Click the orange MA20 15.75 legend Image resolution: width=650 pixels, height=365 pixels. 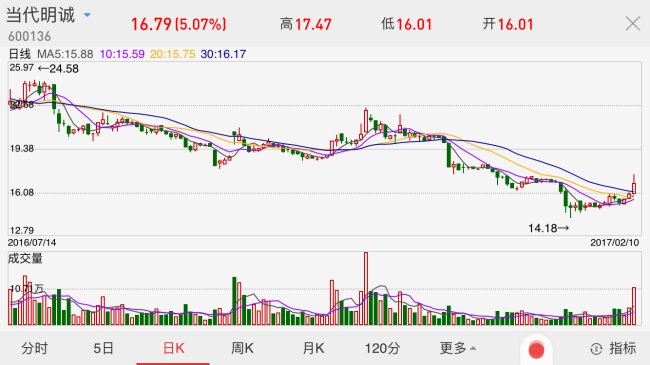pyautogui.click(x=172, y=54)
